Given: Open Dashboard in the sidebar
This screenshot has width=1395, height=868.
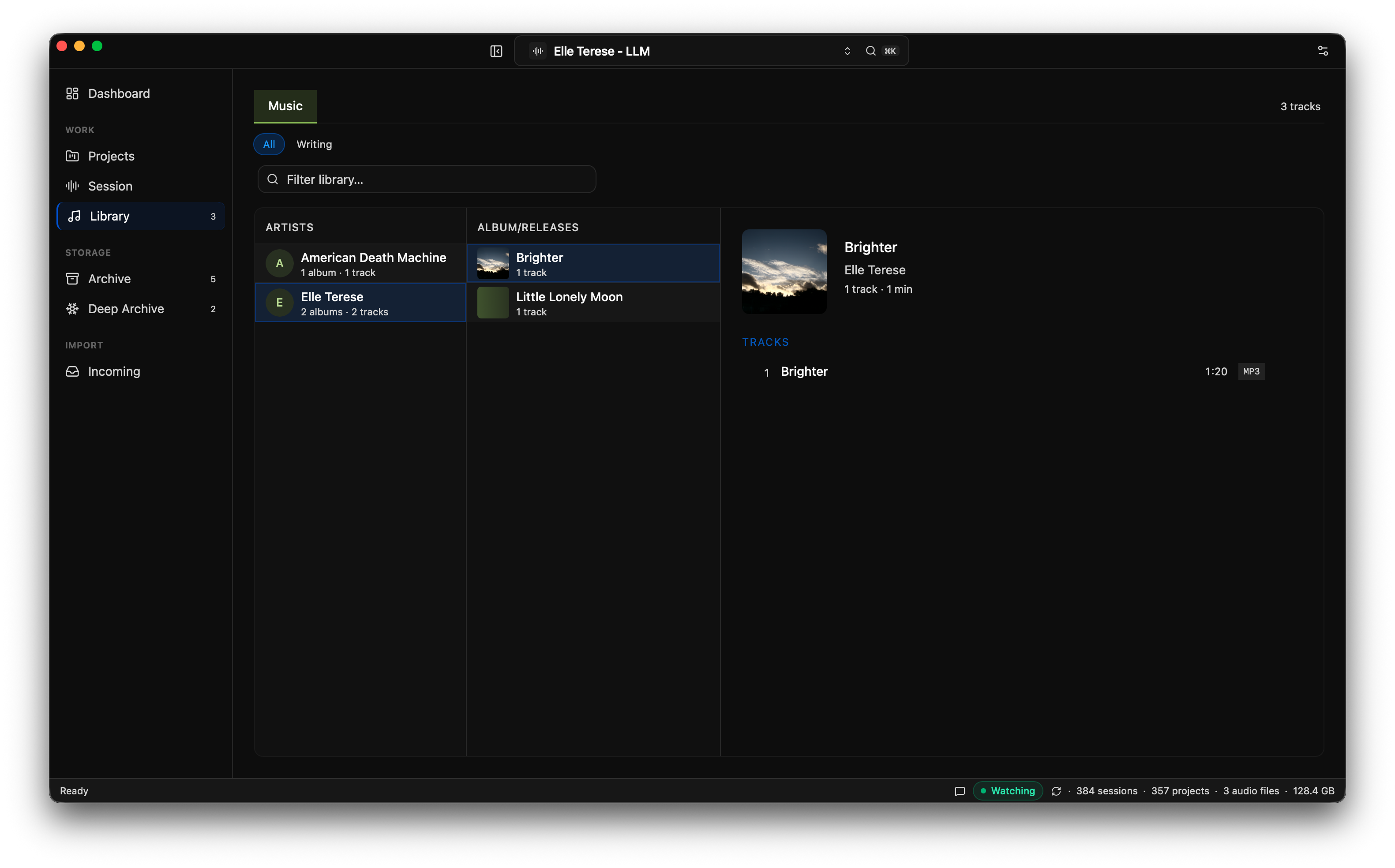Looking at the screenshot, I should [141, 94].
